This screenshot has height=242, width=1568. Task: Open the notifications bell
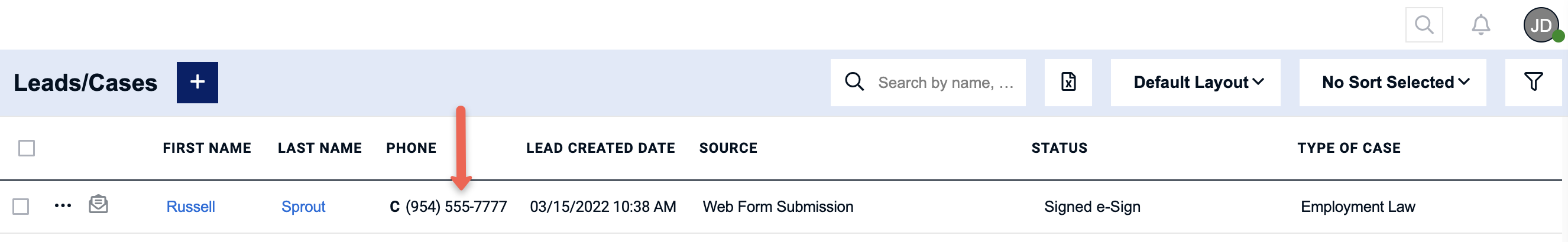coord(1480,25)
